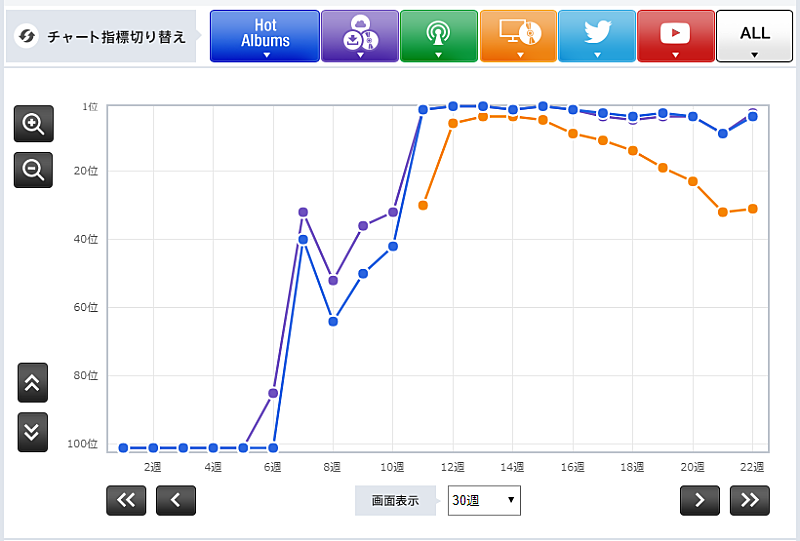Click the YouTube play metric icon
Image resolution: width=800 pixels, height=541 pixels.
(x=675, y=36)
